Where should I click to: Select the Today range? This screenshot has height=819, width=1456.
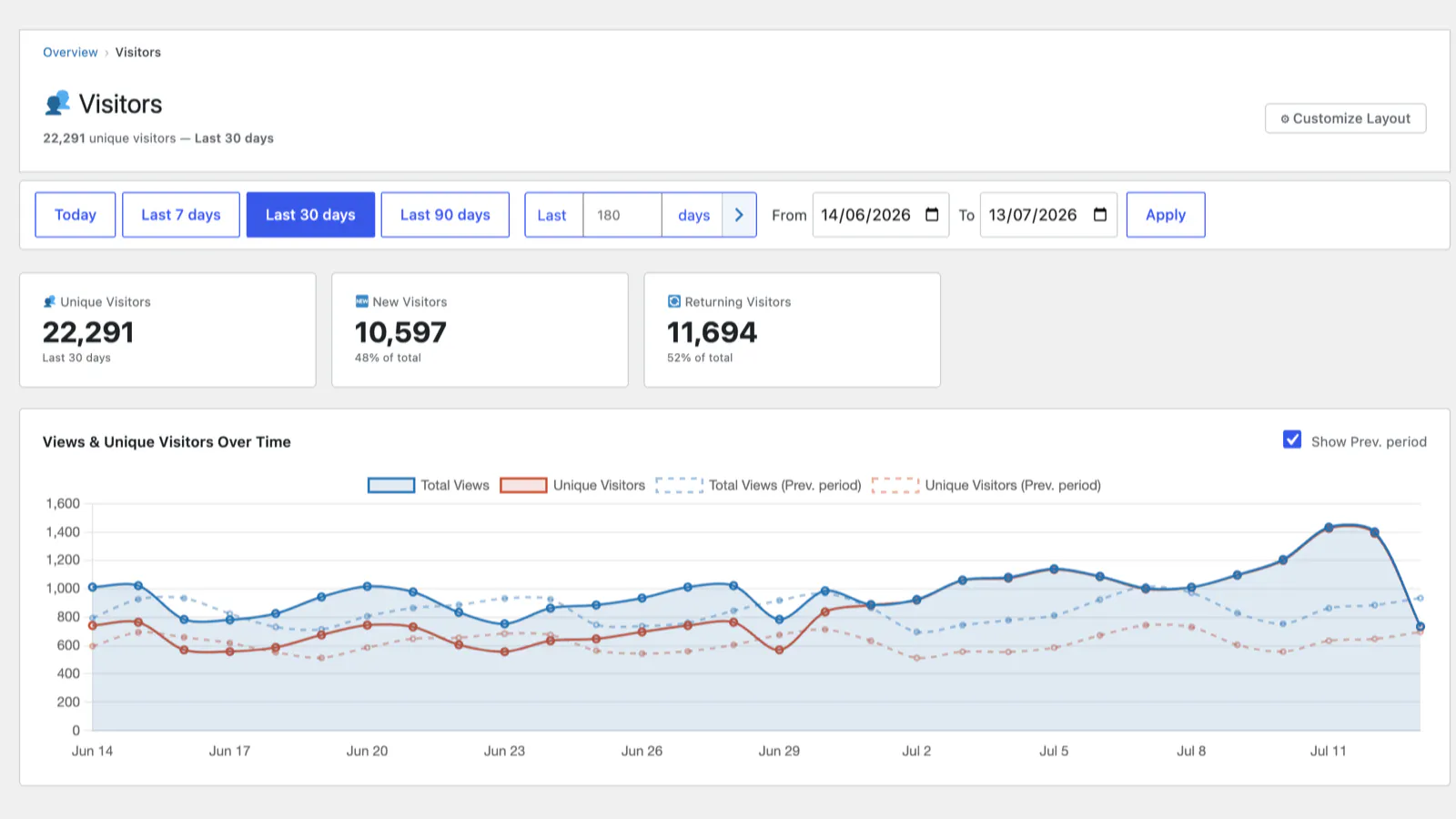(x=76, y=215)
